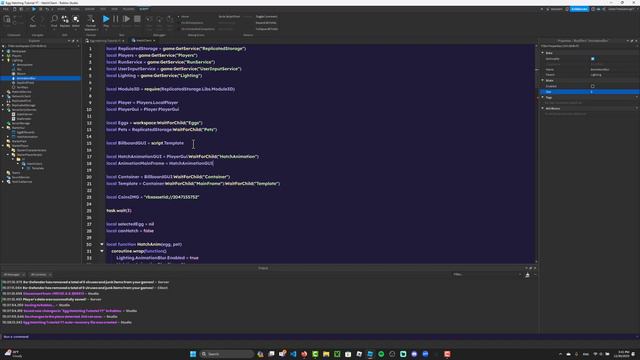Select SunRays under Lighting in Explorer
Image resolution: width=640 pixels, height=360 pixels.
(x=22, y=87)
